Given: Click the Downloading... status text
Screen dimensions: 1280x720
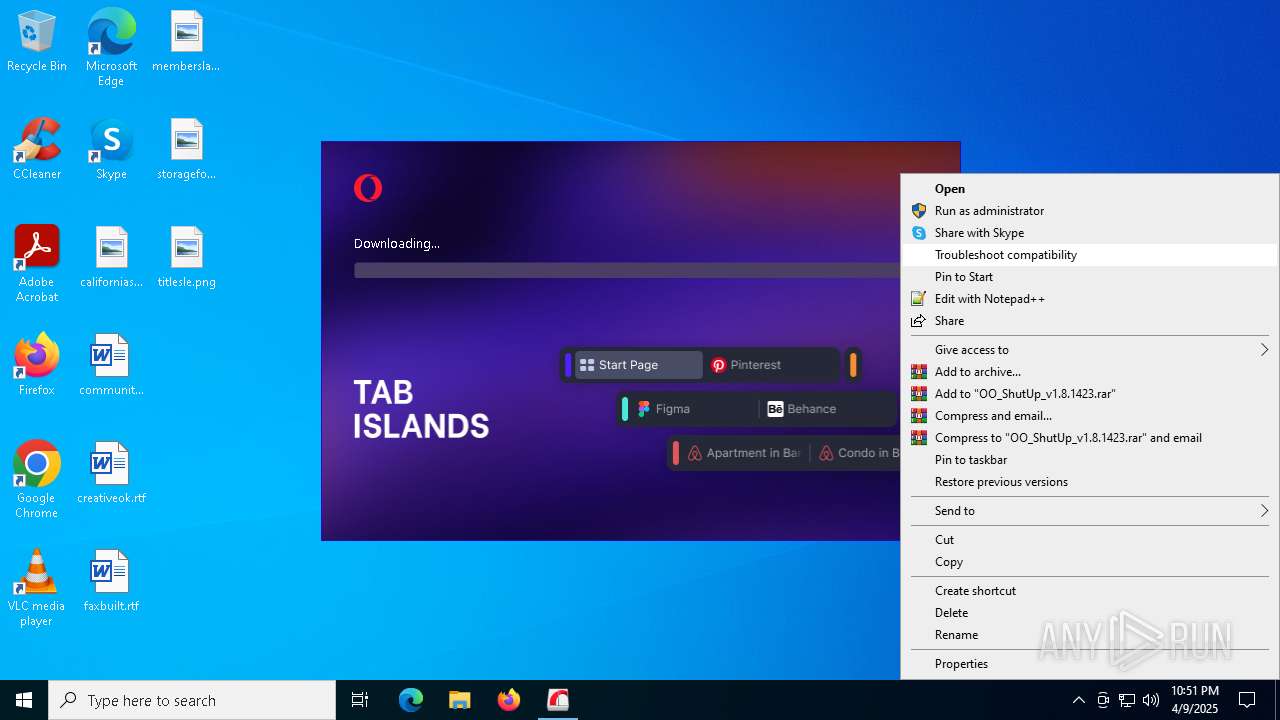Looking at the screenshot, I should pos(397,243).
